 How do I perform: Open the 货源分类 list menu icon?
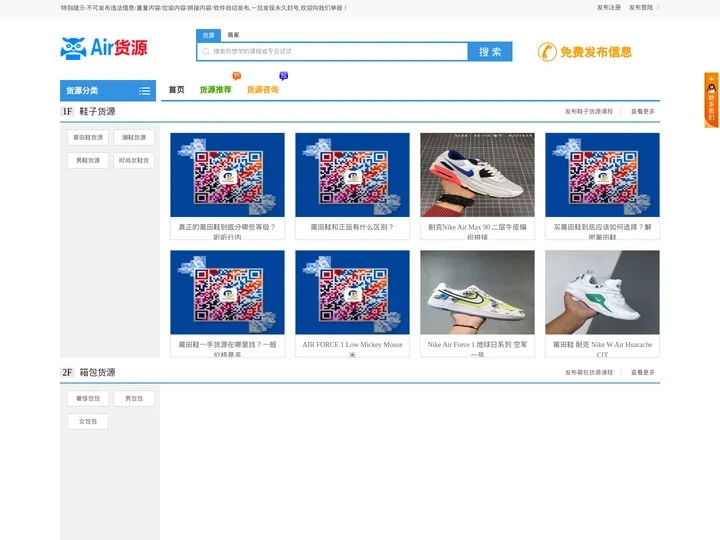[145, 91]
